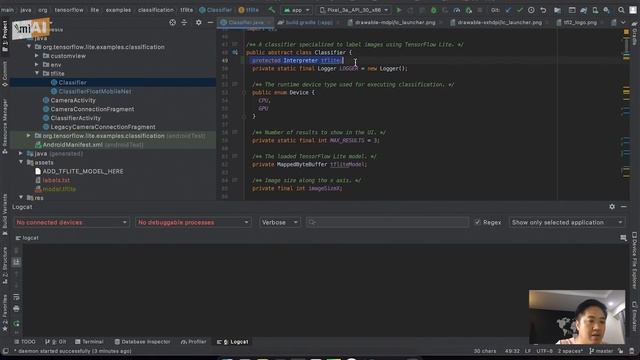Open the No debuggable processes dropdown
Image resolution: width=640 pixels, height=360 pixels.
pos(193,222)
